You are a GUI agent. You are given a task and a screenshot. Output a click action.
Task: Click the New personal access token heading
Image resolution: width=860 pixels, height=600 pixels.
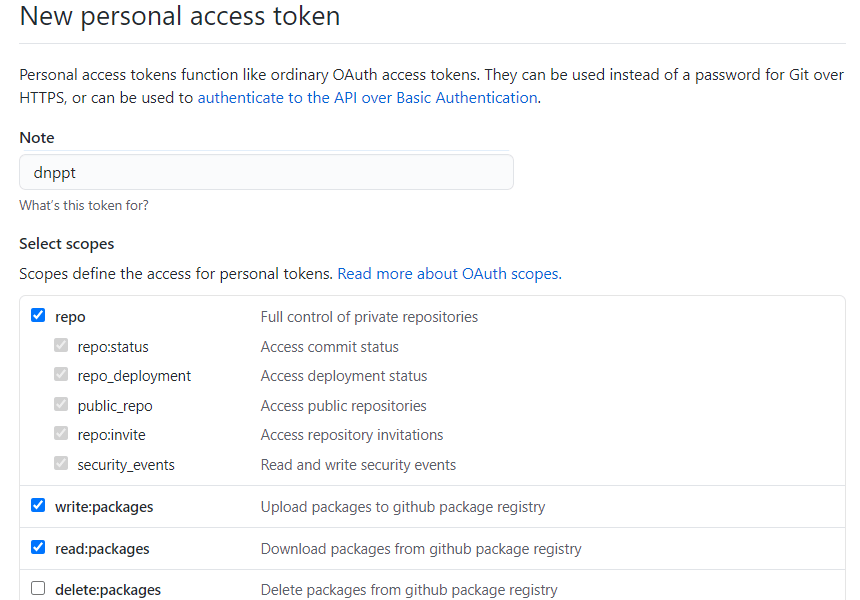[x=180, y=16]
